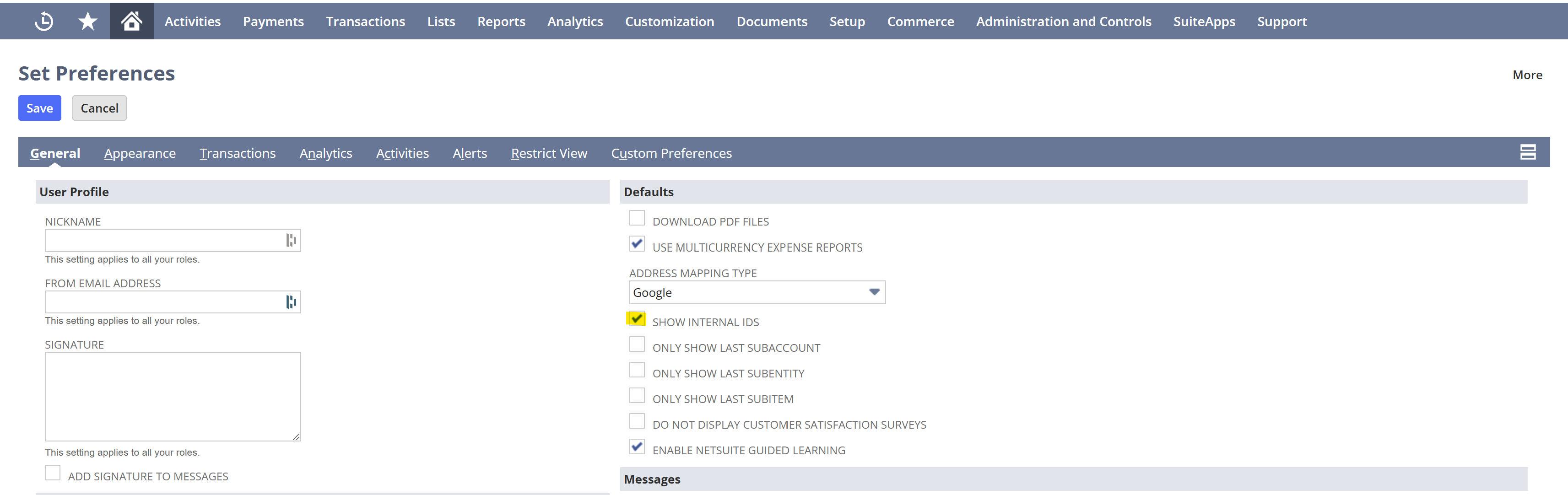Click the icon inside From Email Address field
Screen dimensions: 1568x495
(x=291, y=301)
